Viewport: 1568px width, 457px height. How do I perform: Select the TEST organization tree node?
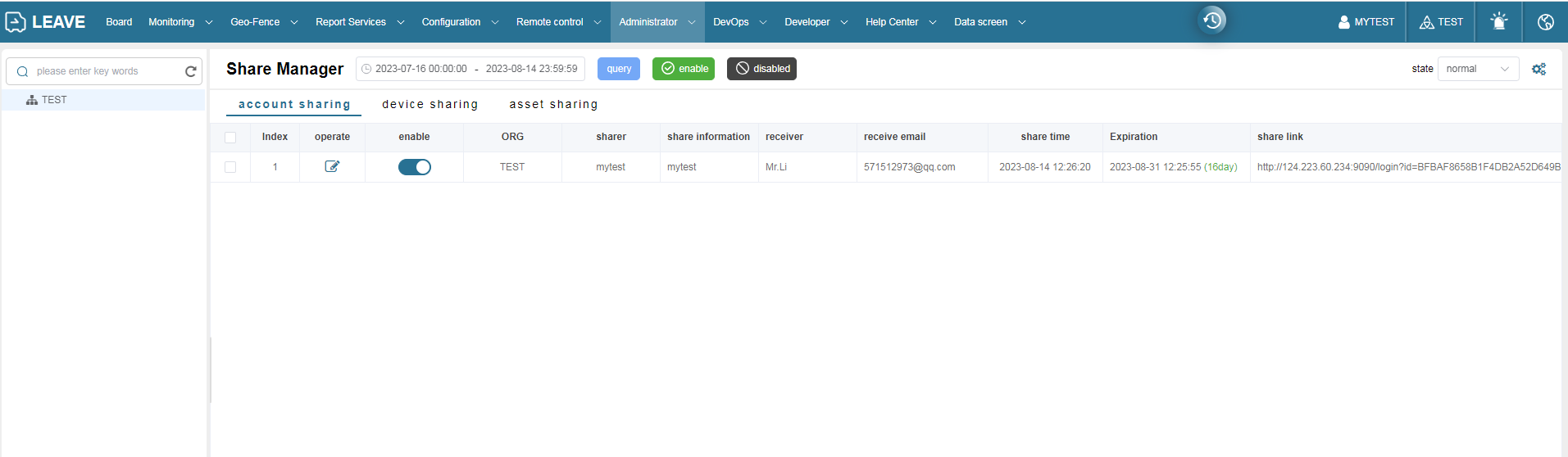54,100
